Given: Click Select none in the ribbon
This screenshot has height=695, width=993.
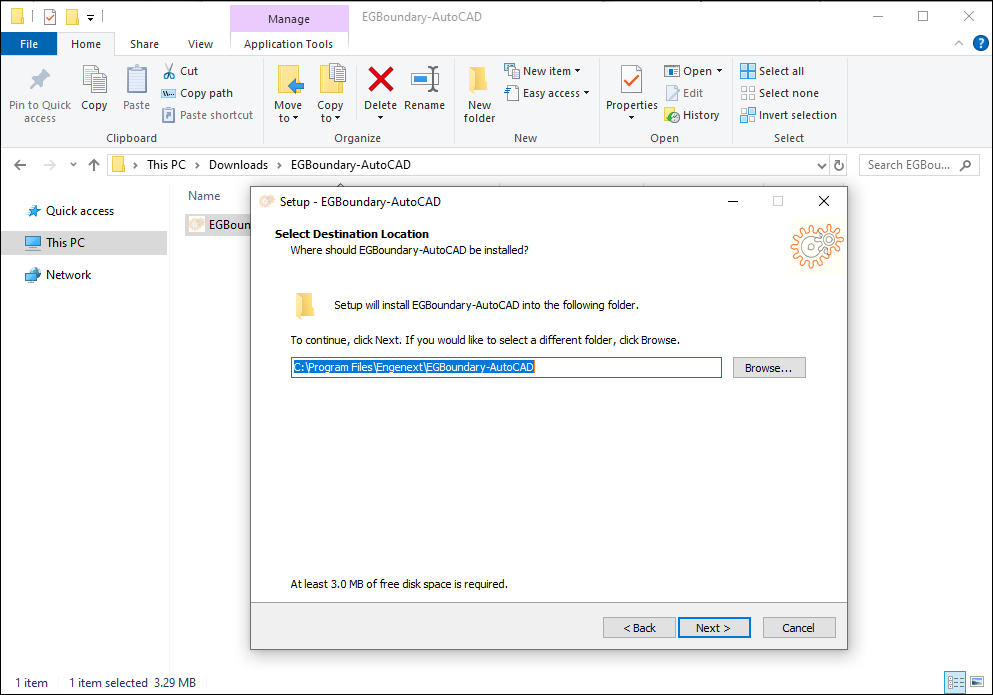Looking at the screenshot, I should tap(780, 93).
